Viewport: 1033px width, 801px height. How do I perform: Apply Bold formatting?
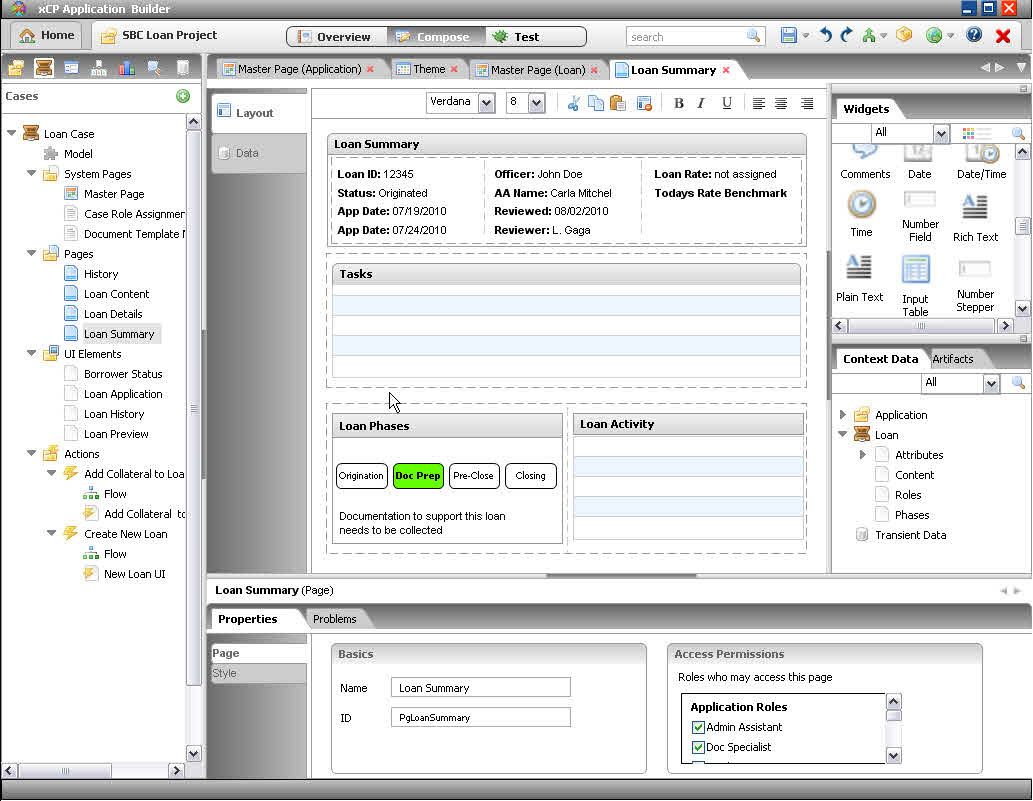click(679, 103)
